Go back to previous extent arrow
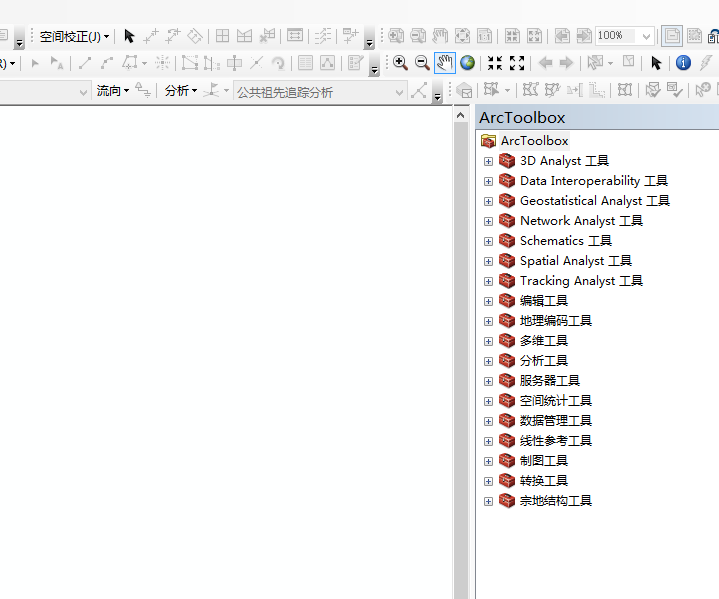719x599 pixels. 545,63
